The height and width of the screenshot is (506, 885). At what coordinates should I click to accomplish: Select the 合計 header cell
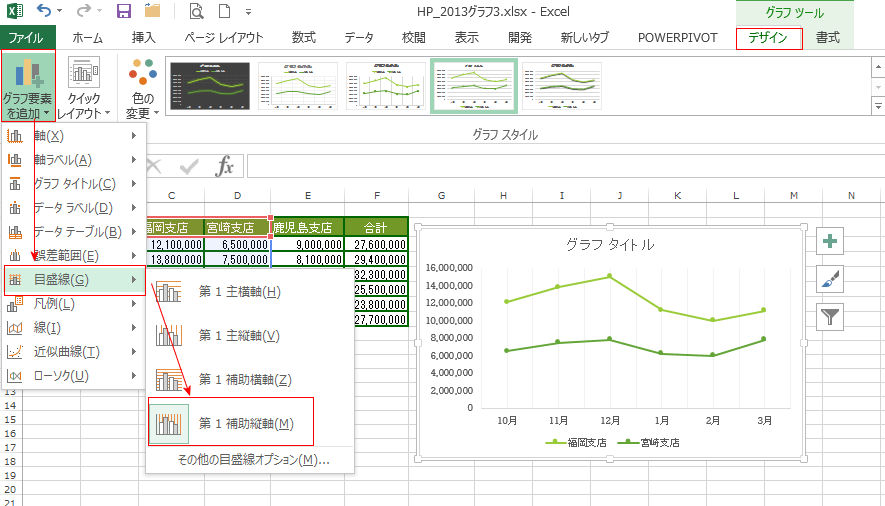[376, 227]
